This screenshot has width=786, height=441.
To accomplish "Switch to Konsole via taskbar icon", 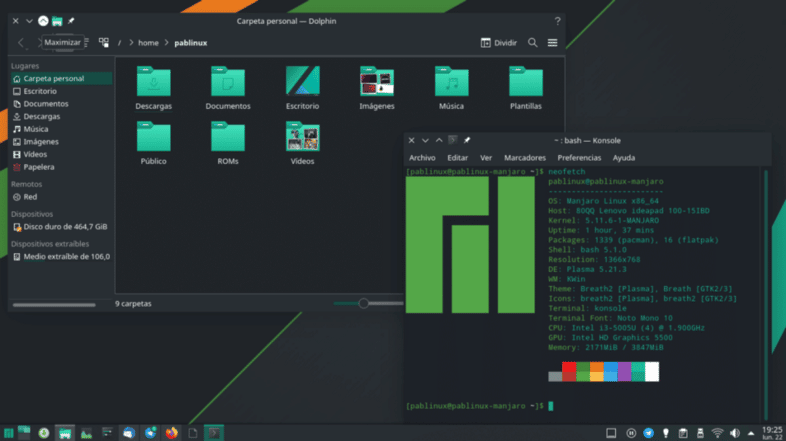I will click(x=214, y=433).
